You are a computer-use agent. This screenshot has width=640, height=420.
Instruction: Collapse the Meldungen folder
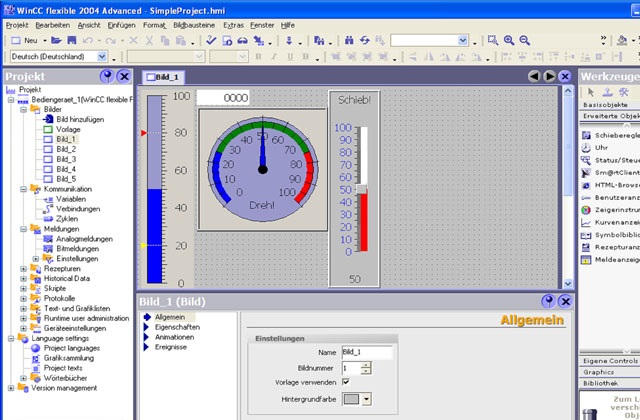[23, 229]
